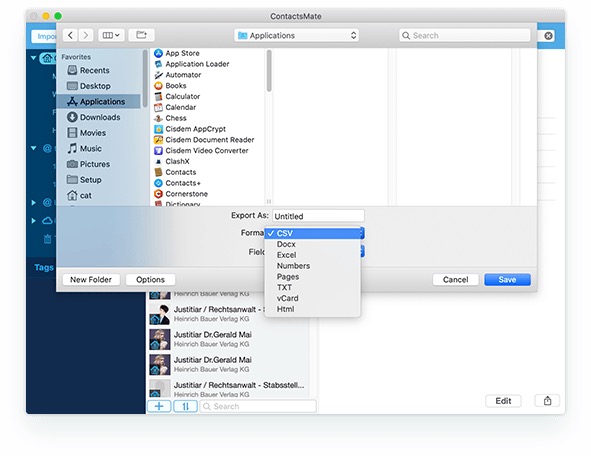
Task: Click the add contact plus button
Action: pos(159,406)
